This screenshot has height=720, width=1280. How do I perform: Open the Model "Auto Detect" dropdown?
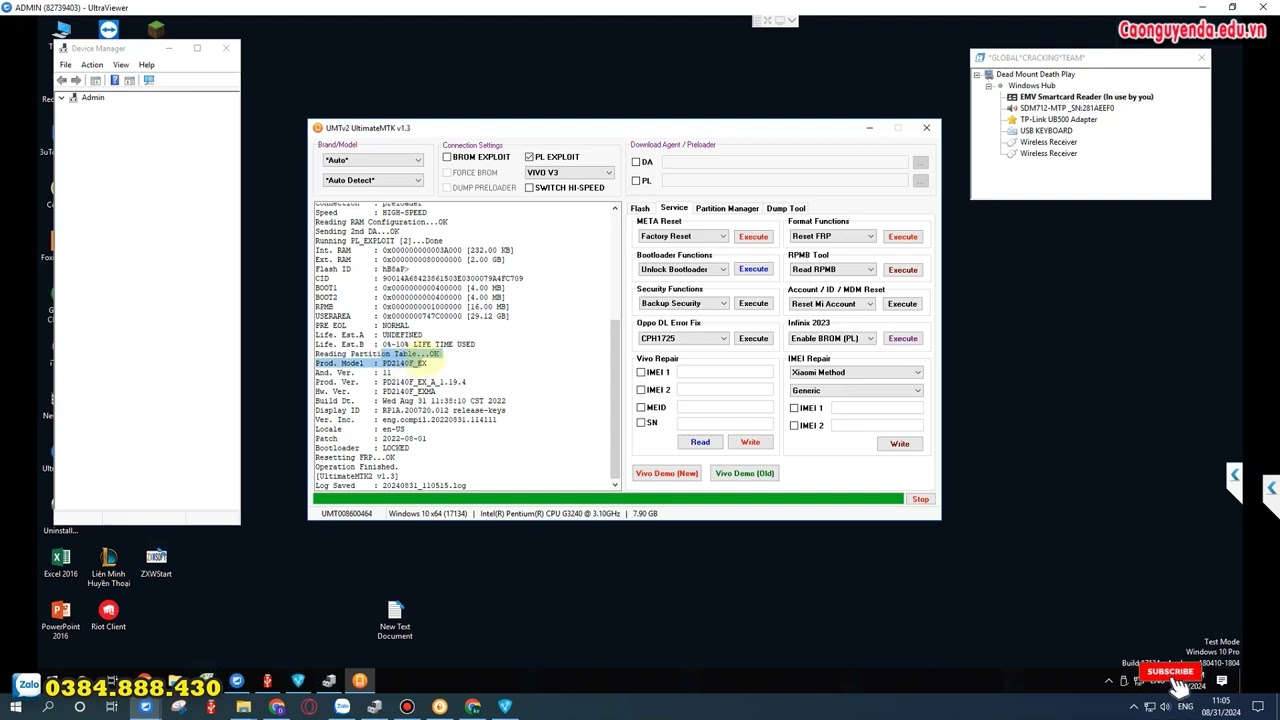(x=373, y=180)
